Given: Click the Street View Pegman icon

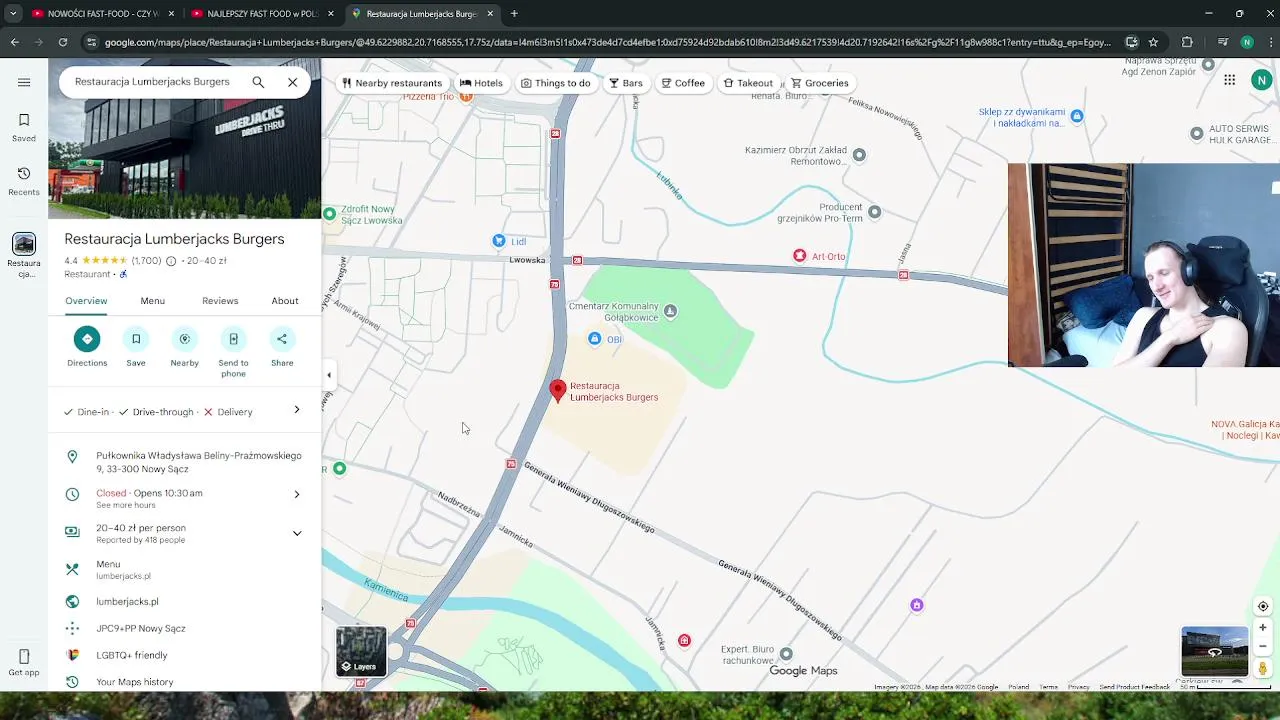Looking at the screenshot, I should pos(1263,668).
